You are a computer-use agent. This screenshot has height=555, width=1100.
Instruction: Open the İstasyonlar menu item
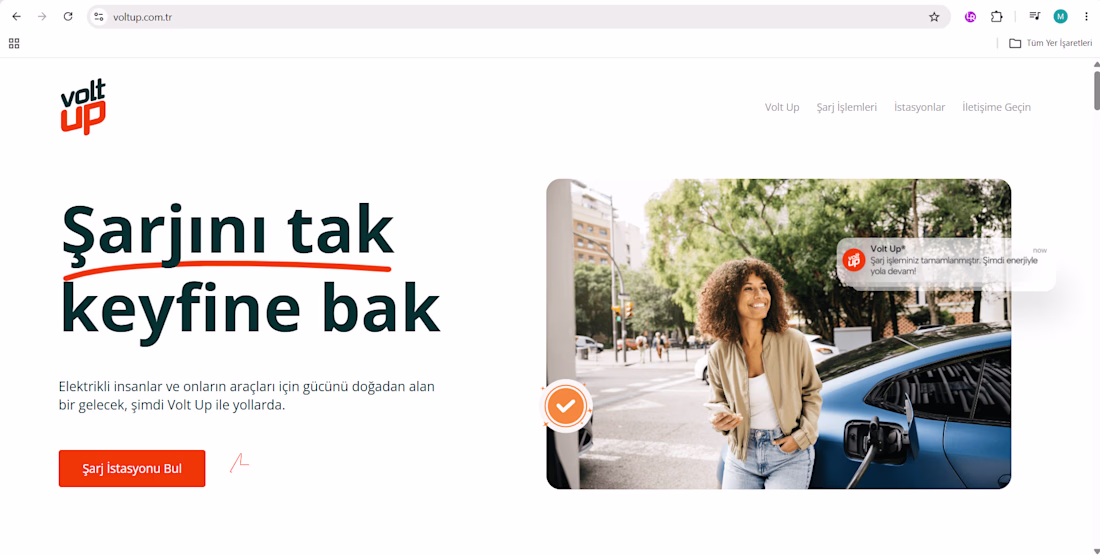pos(919,107)
